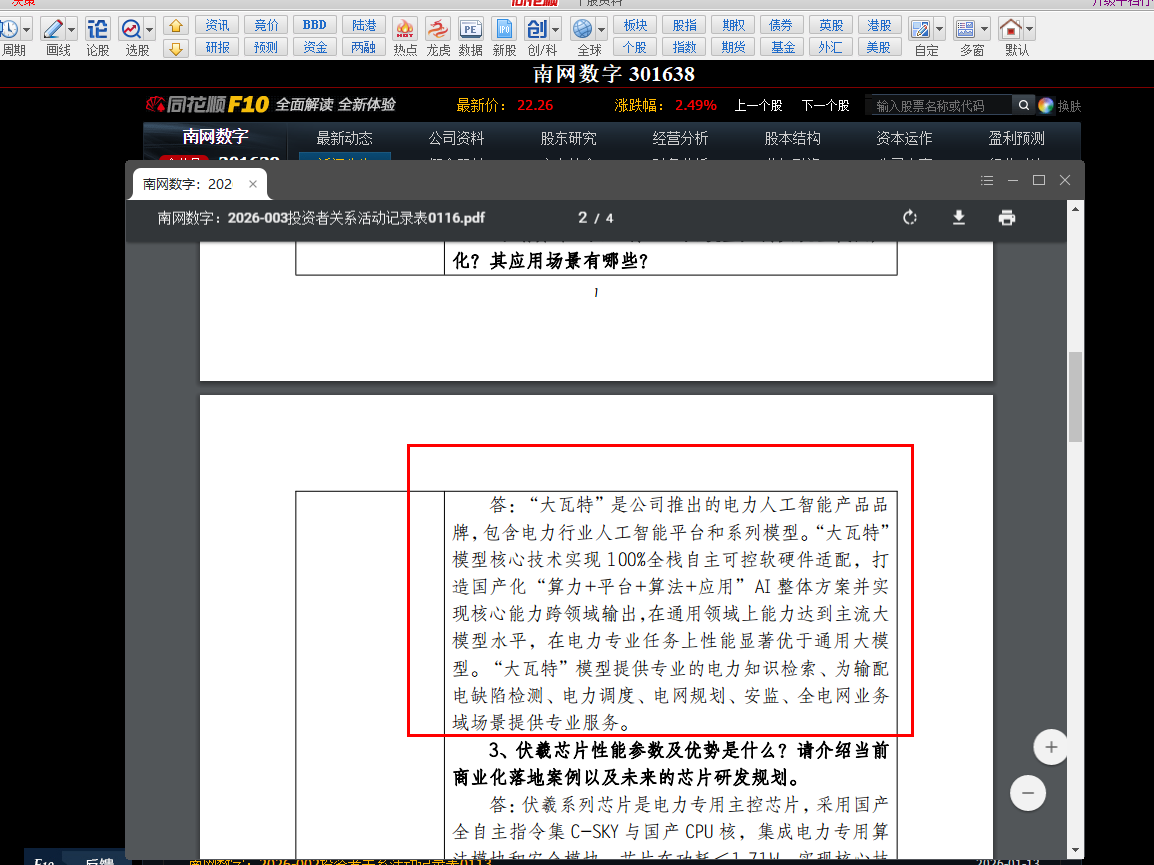
Task: Expand the 选股 dropdown arrow
Action: 149,30
